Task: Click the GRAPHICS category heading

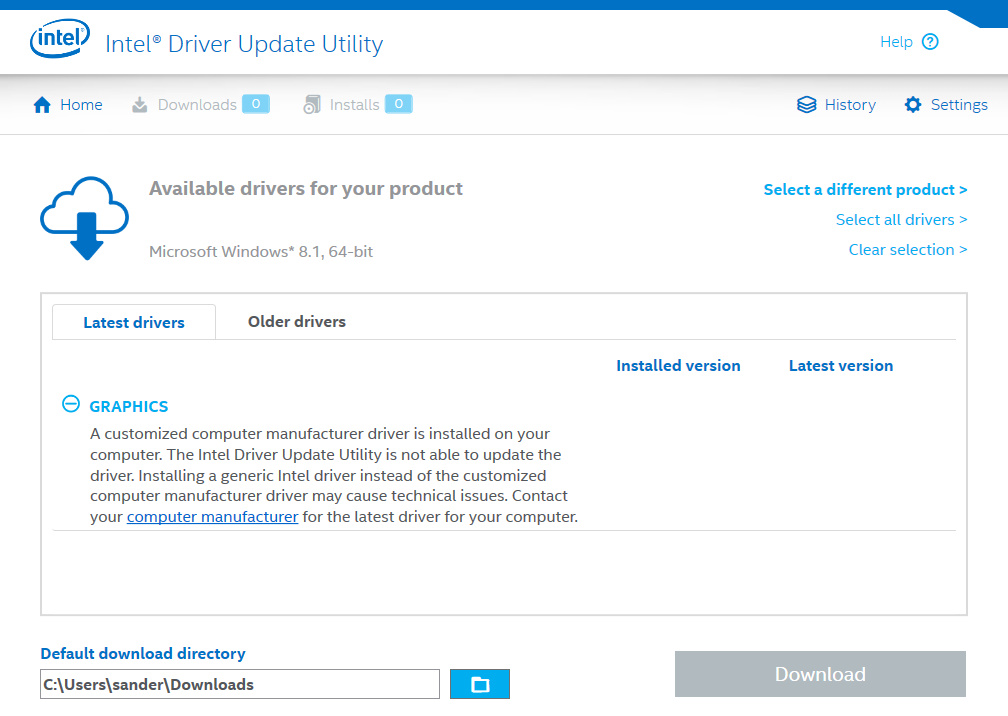Action: 129,406
